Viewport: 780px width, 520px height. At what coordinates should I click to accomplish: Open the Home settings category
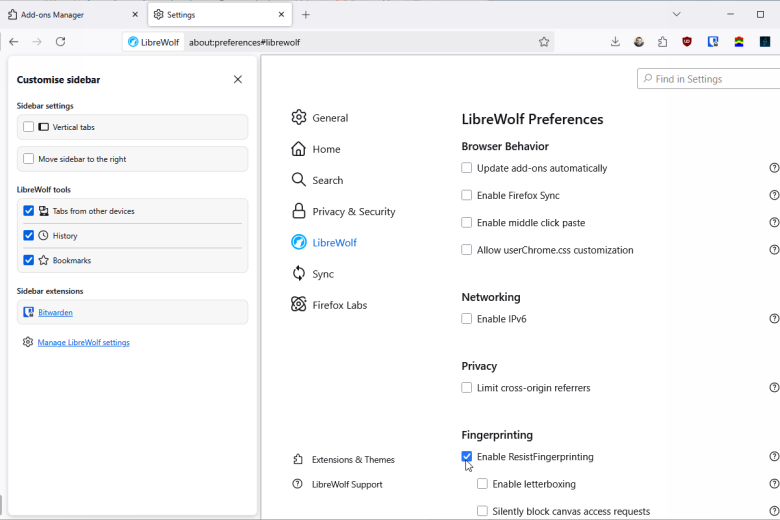[x=316, y=149]
